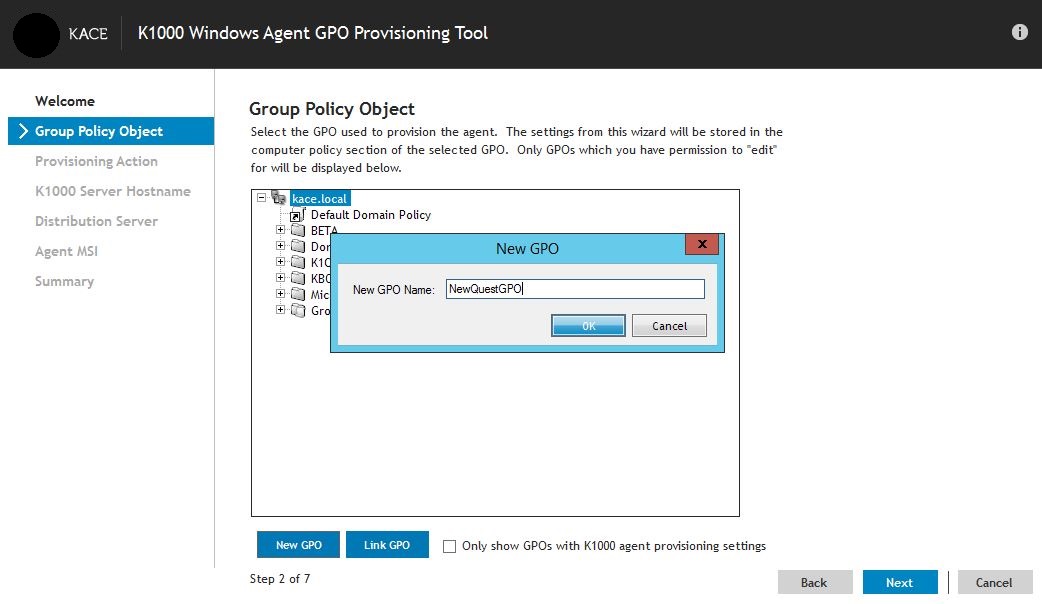Viewport: 1042px width, 604px height.
Task: Click the KACE logo icon
Action: pyautogui.click(x=36, y=33)
